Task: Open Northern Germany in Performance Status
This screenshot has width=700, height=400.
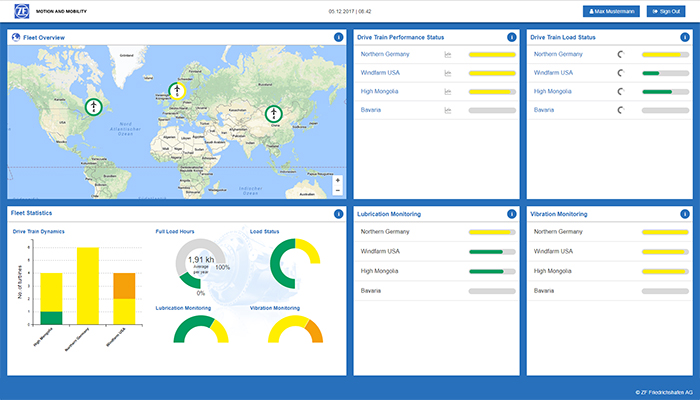Action: click(x=385, y=54)
